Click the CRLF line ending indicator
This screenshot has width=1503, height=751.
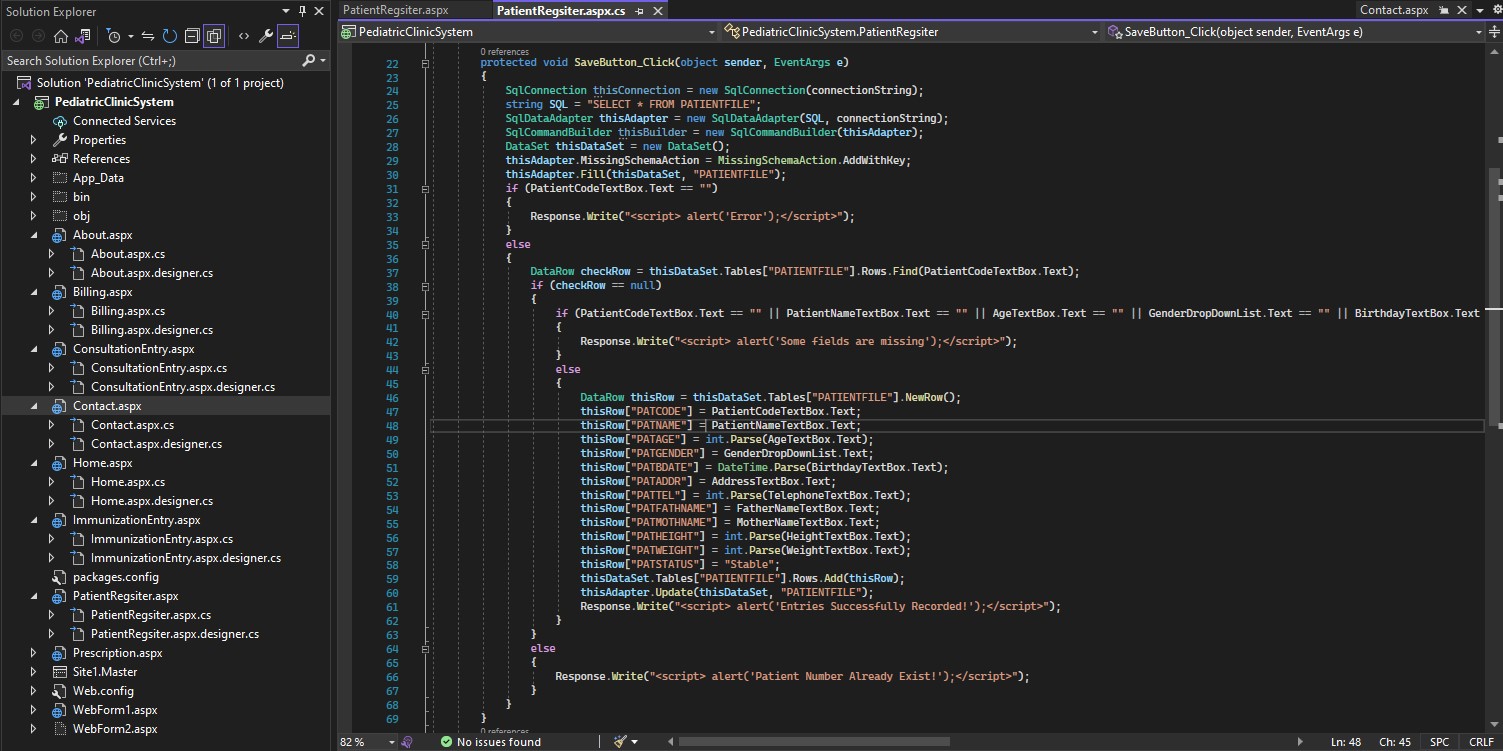[x=1481, y=742]
